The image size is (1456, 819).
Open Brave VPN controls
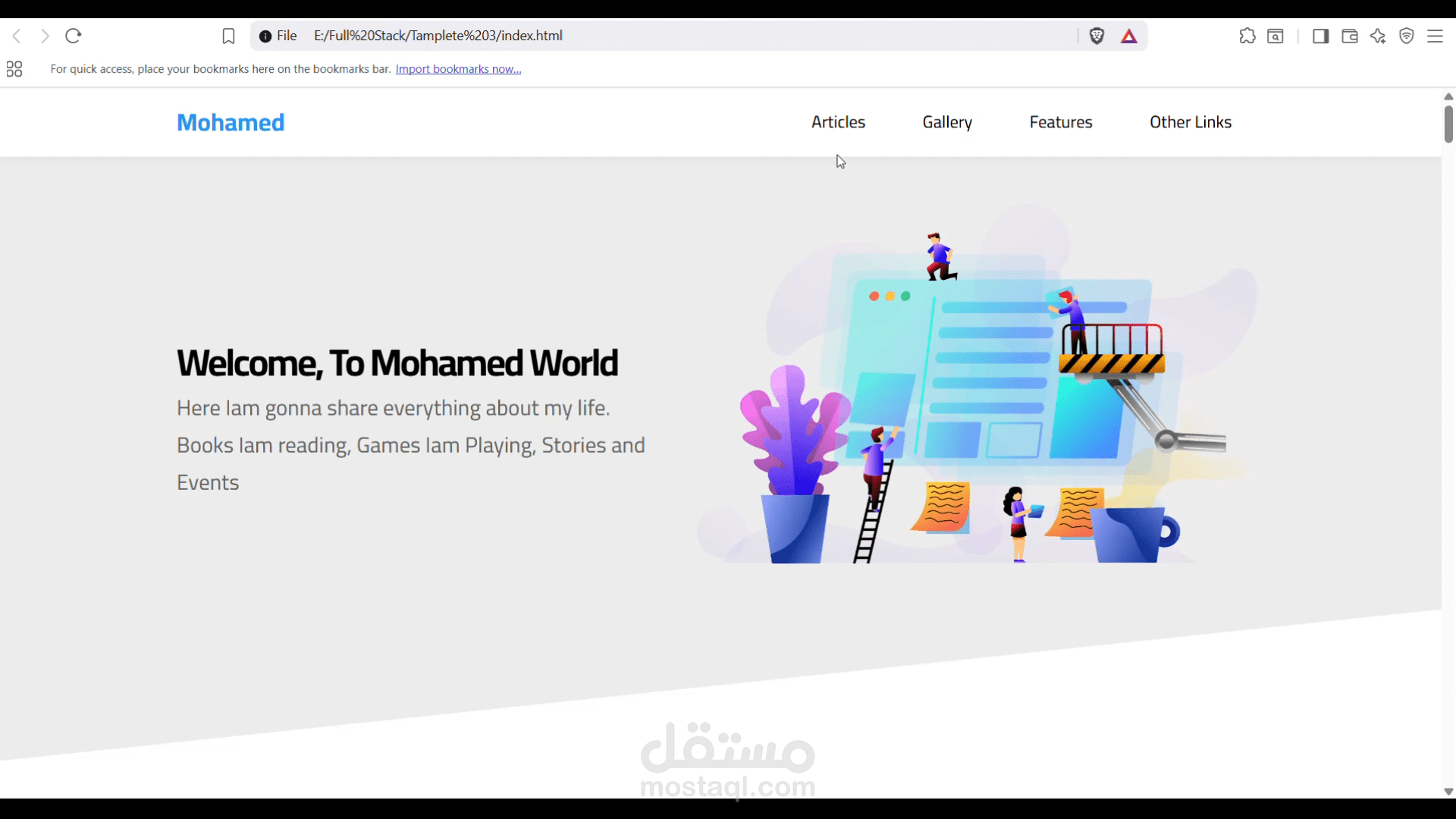1407,36
